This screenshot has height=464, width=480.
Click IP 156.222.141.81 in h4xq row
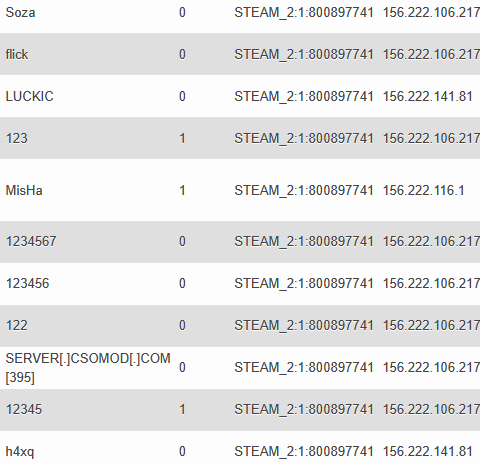coord(428,452)
